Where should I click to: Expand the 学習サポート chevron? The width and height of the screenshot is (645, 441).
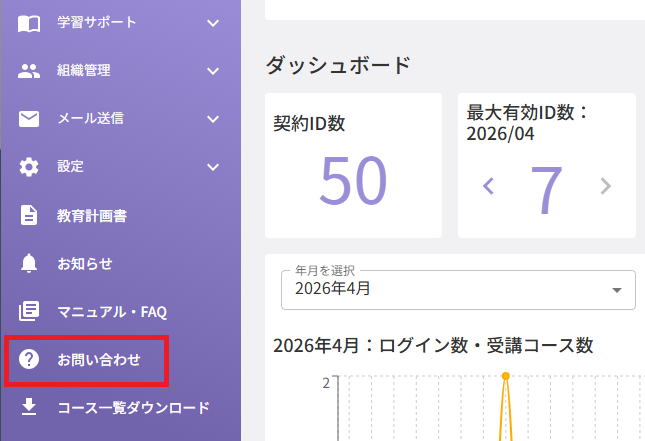pyautogui.click(x=213, y=23)
